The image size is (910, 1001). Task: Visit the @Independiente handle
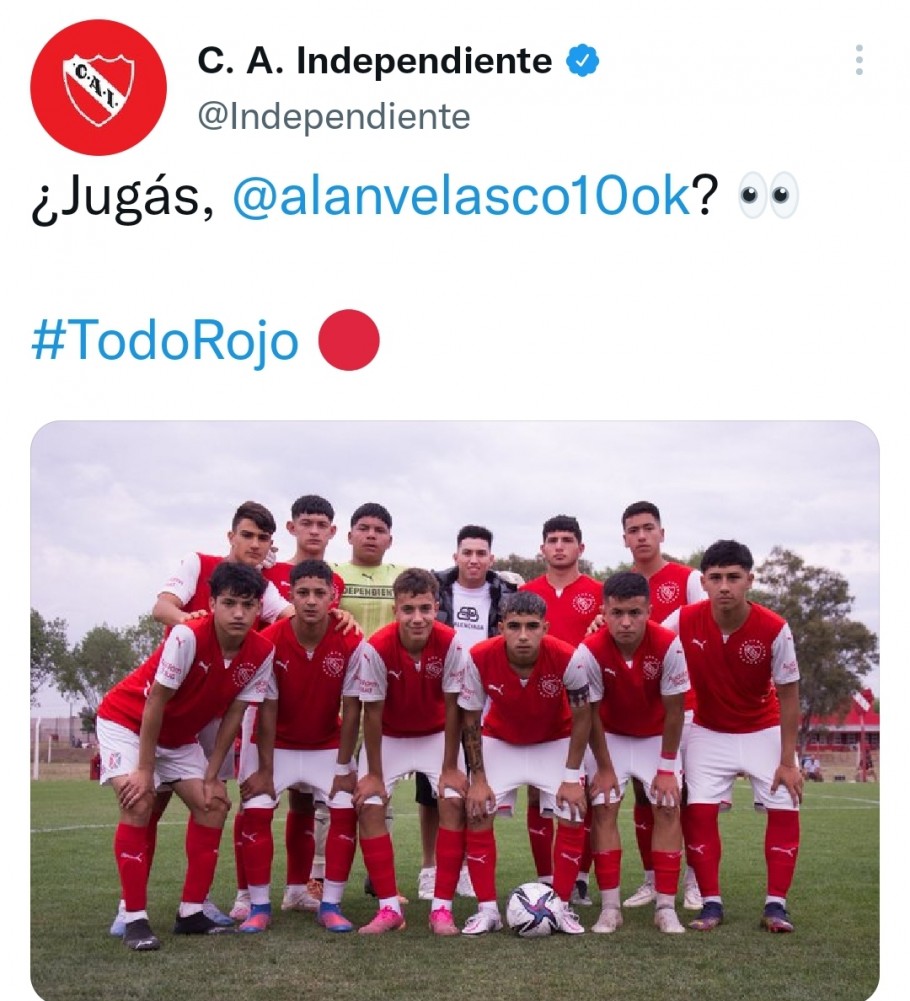pos(334,116)
